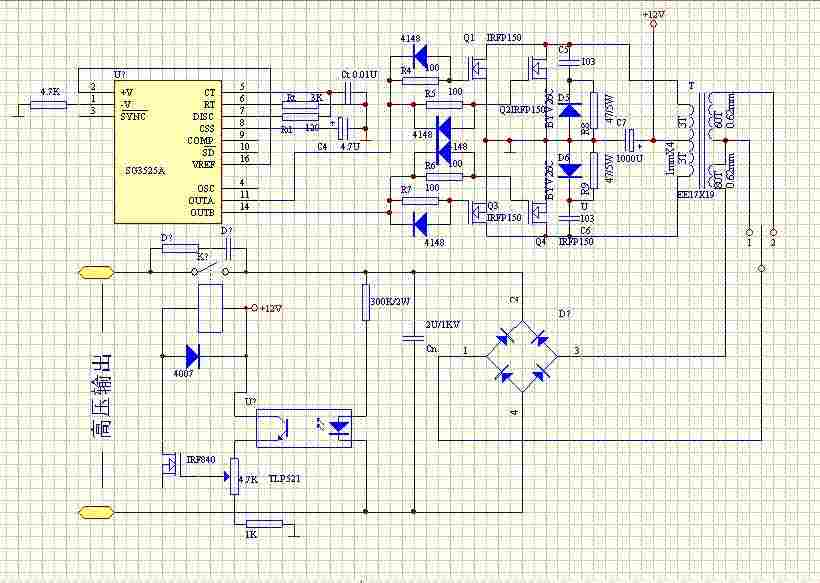Select the yellow SG3525A chip body
The height and width of the screenshot is (583, 820).
(168, 152)
